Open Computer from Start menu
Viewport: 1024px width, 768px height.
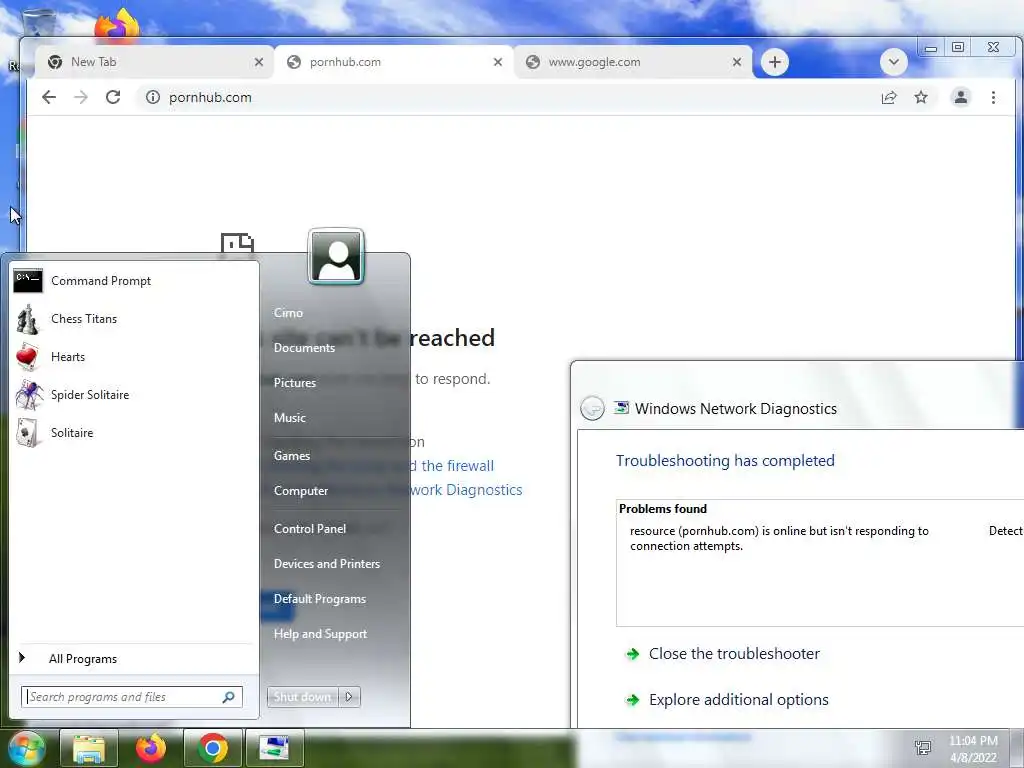300,491
